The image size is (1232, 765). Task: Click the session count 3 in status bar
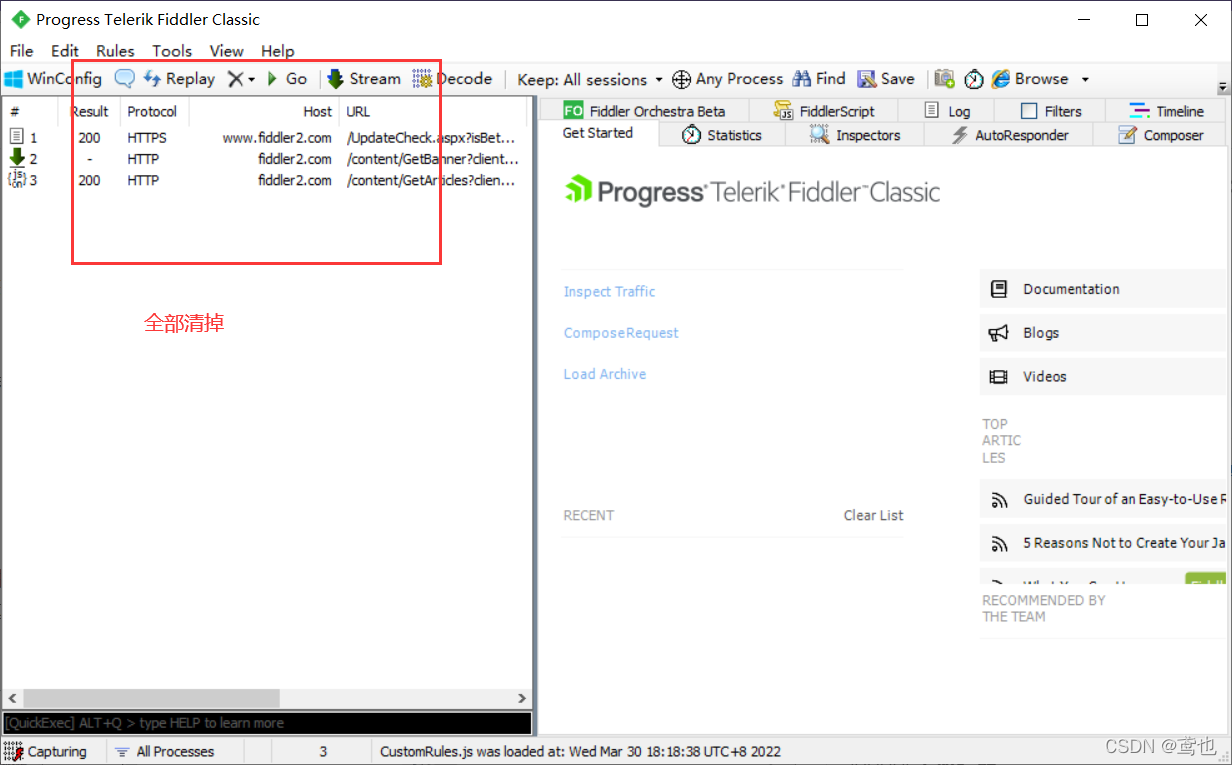[323, 751]
